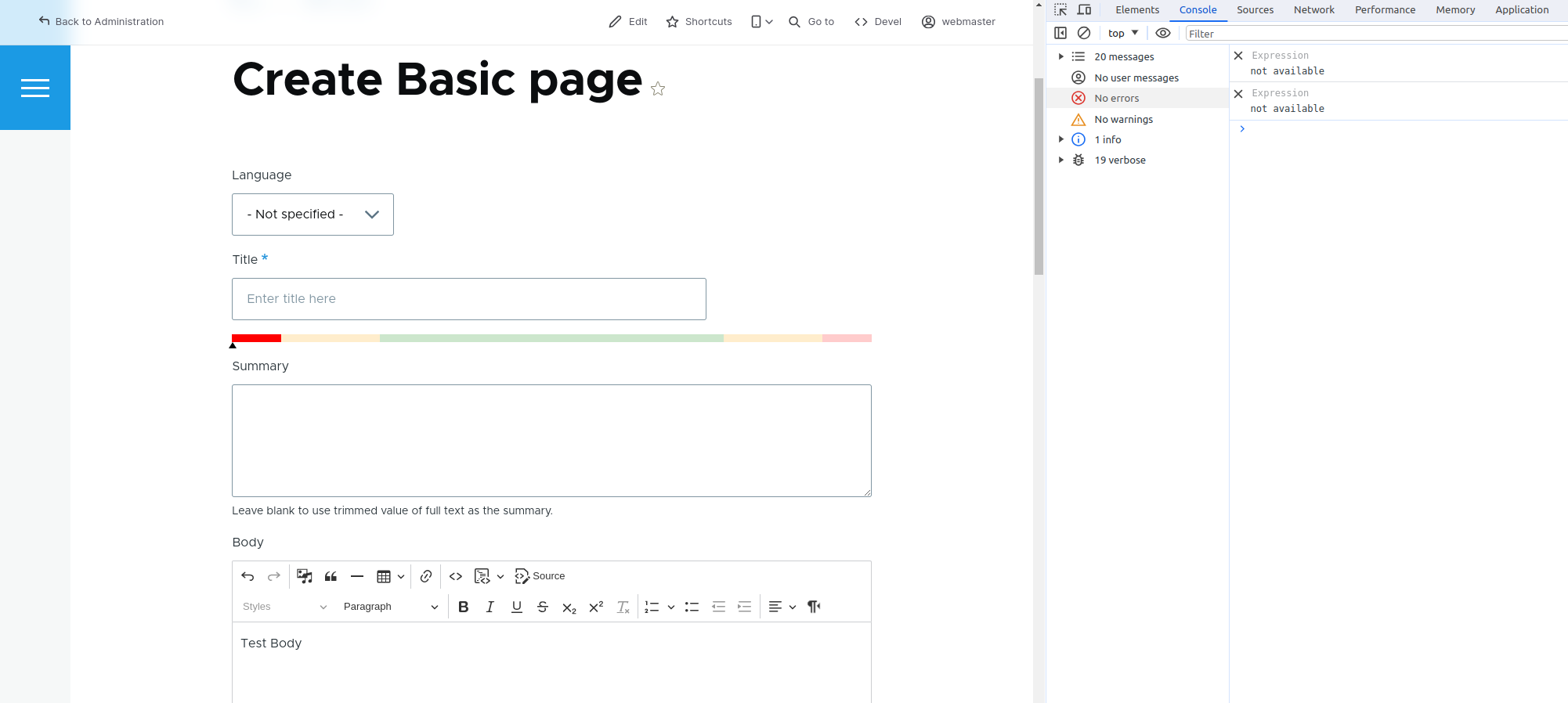
Task: Insert a bulleted list
Action: (x=692, y=607)
